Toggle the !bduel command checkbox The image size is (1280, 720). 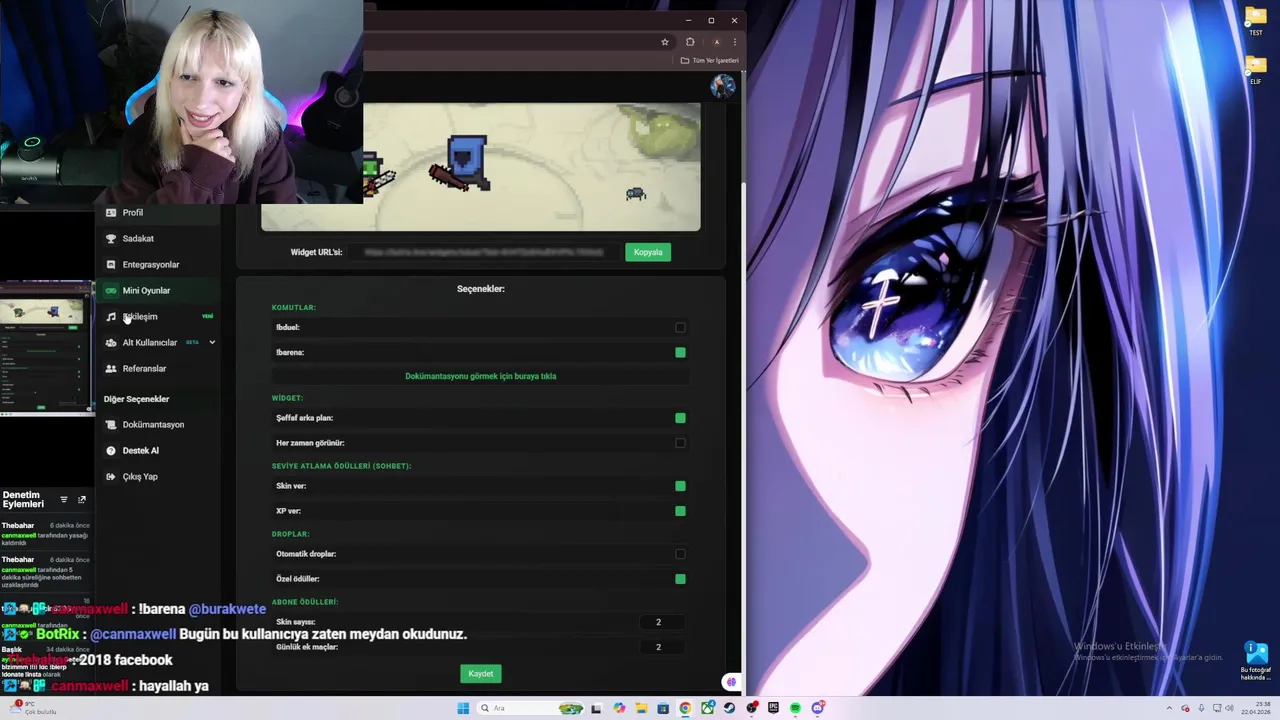pyautogui.click(x=680, y=327)
